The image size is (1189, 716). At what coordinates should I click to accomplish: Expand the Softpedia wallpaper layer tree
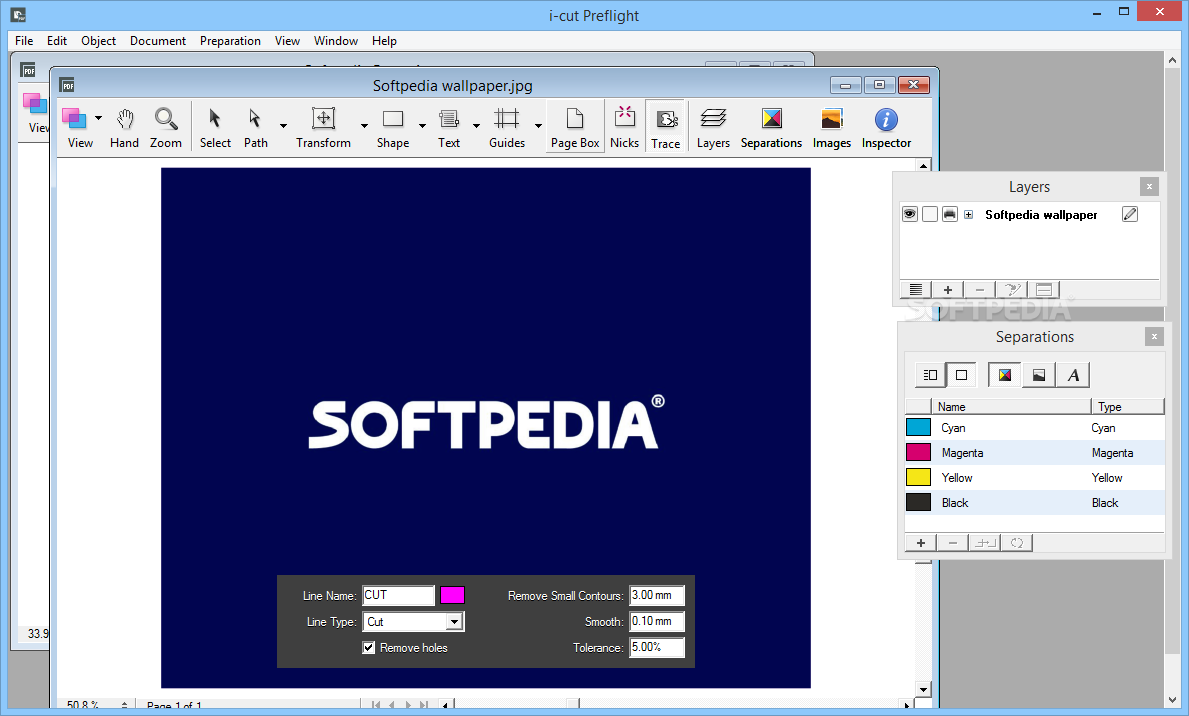tap(968, 215)
